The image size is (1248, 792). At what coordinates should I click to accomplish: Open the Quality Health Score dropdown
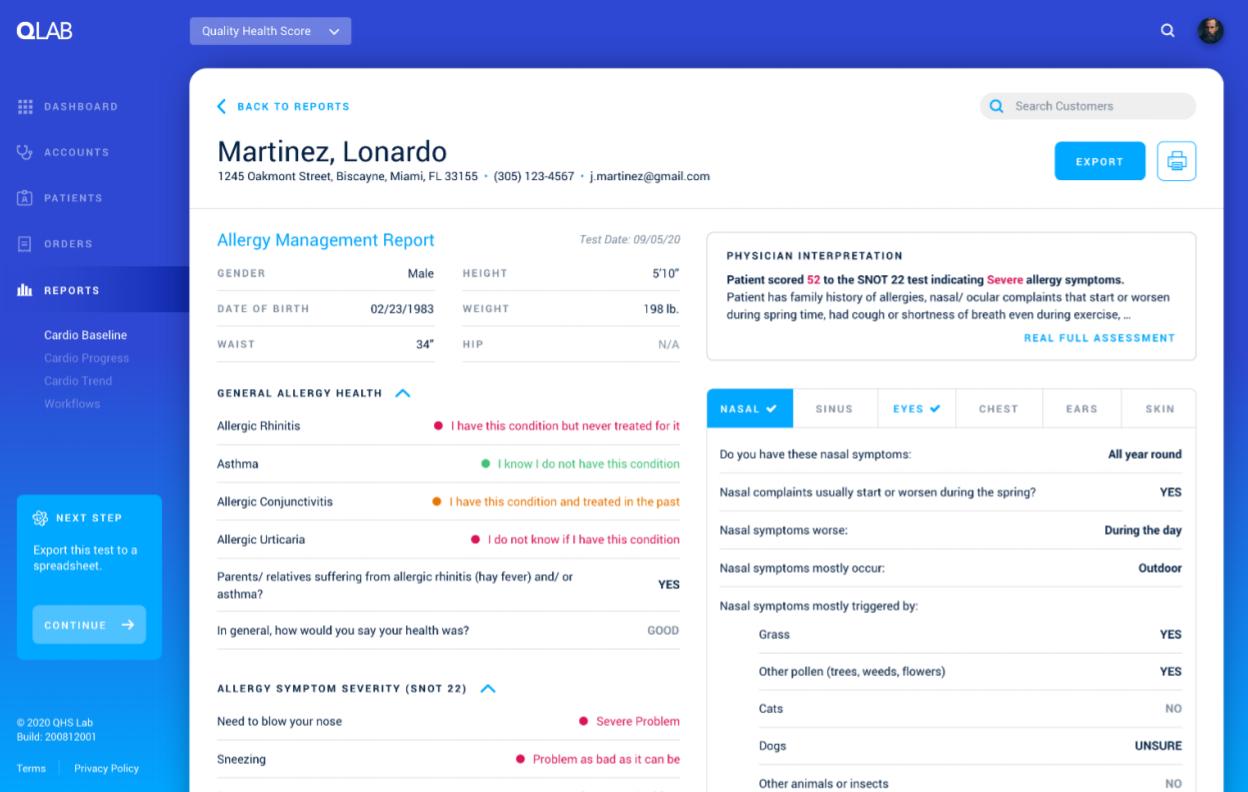point(270,31)
